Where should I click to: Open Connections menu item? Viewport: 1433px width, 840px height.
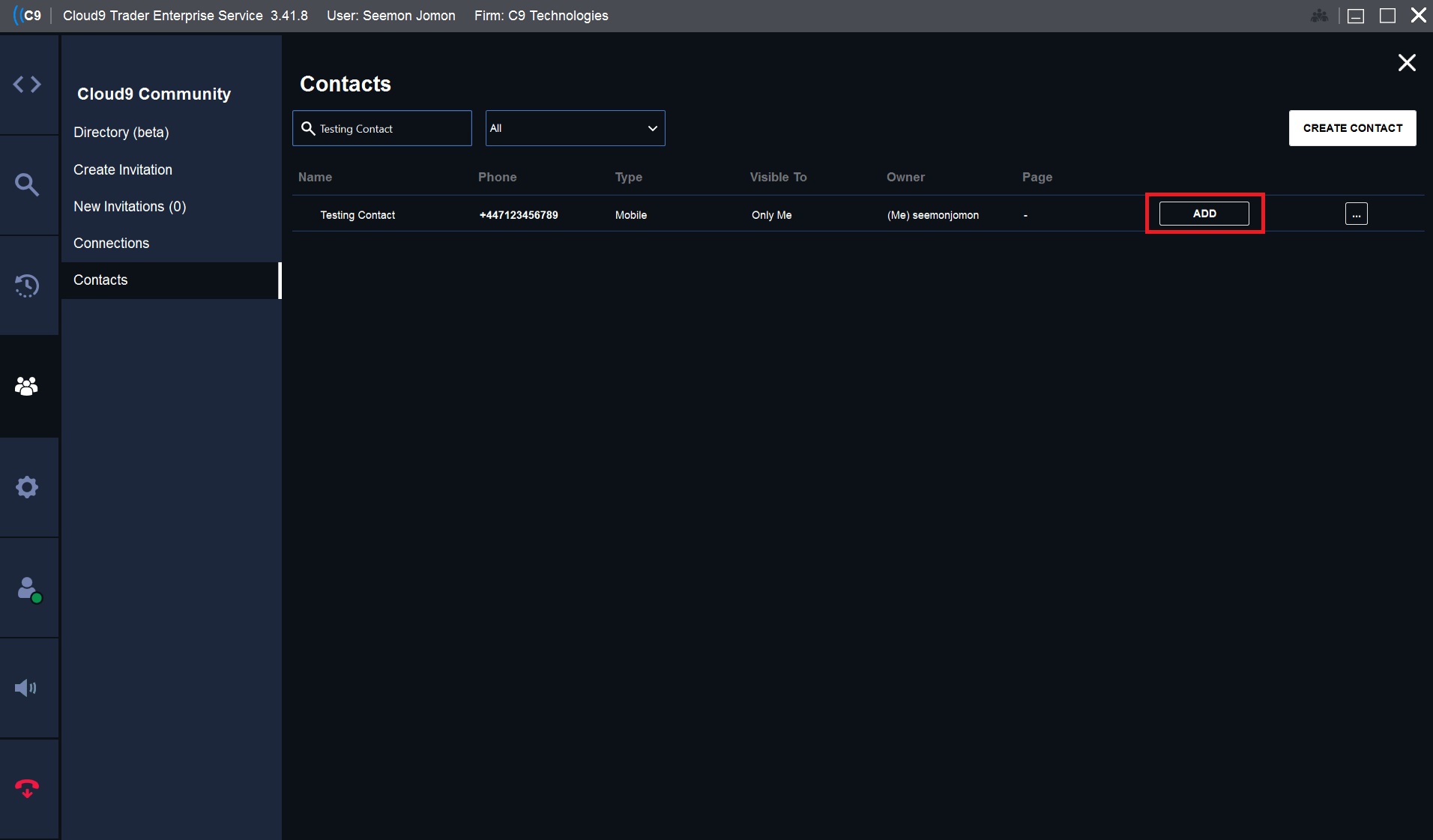coord(111,244)
